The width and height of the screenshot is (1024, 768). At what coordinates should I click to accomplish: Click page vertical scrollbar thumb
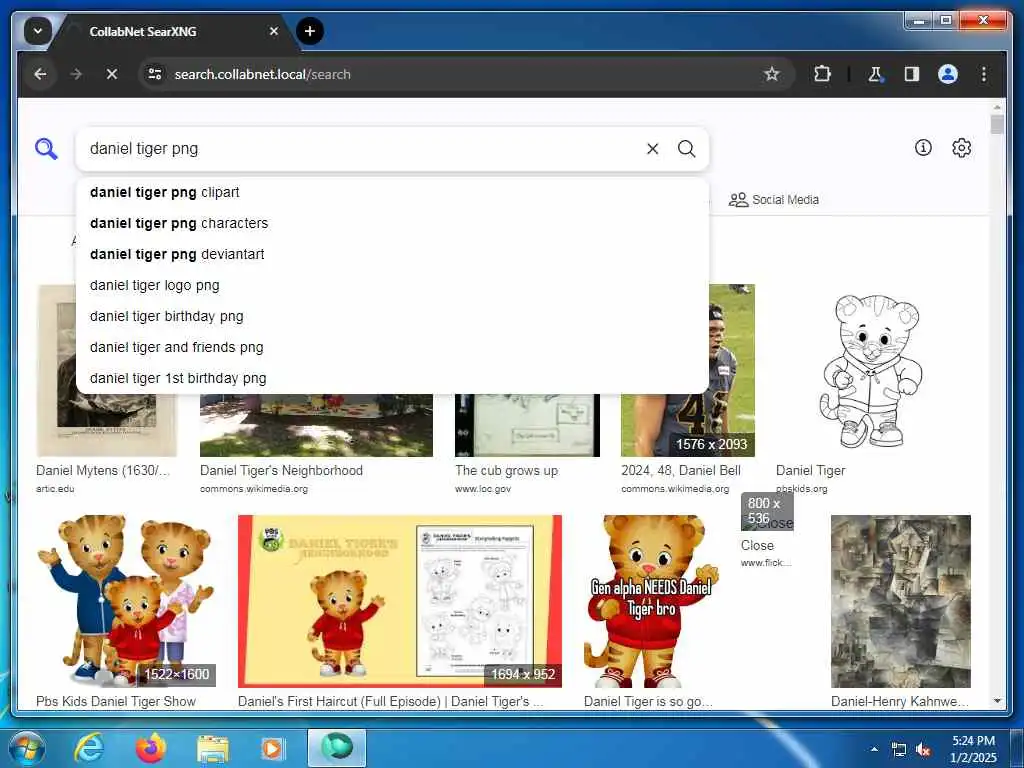click(997, 124)
